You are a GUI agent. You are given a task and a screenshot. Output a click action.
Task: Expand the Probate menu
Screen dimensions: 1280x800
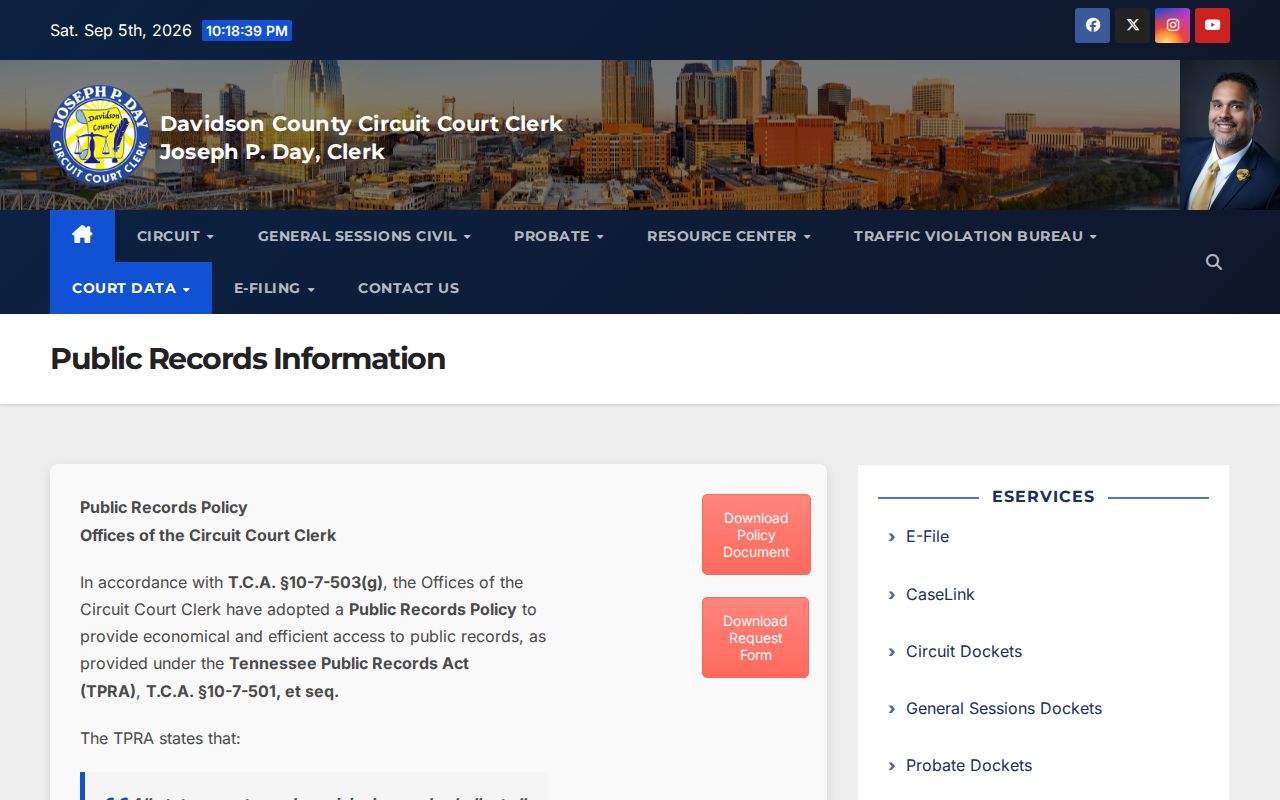pyautogui.click(x=558, y=236)
